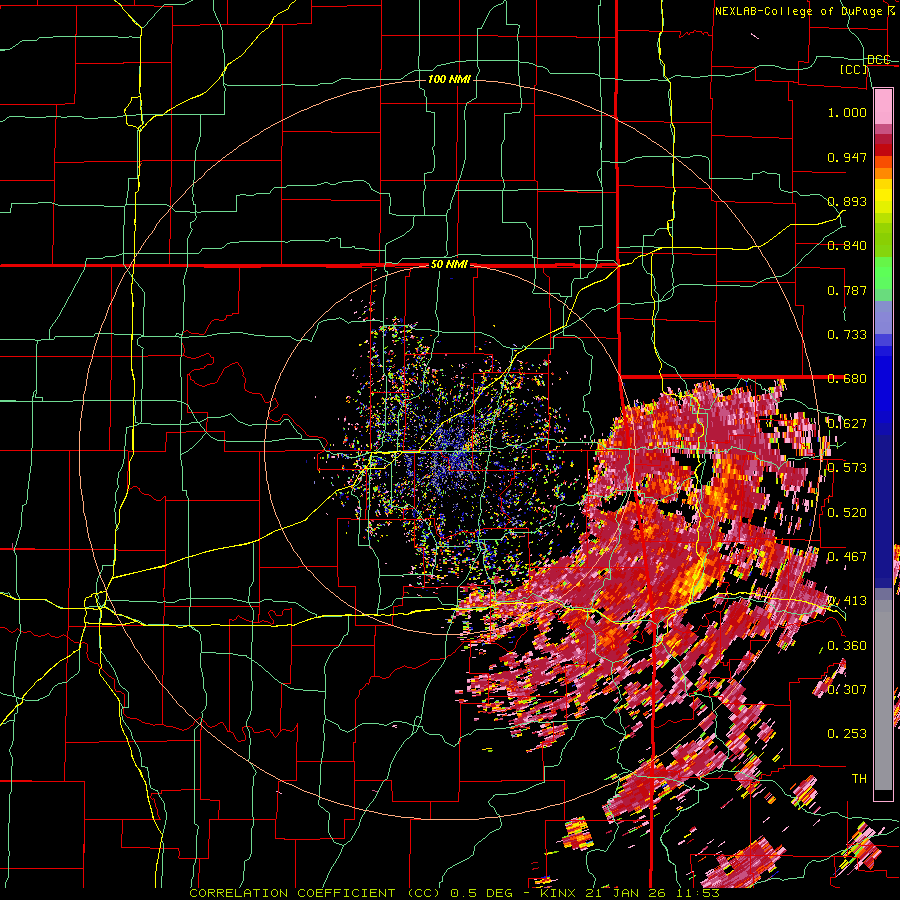Select the 0.307 legend value
Screen dimensions: 900x900
click(x=847, y=689)
